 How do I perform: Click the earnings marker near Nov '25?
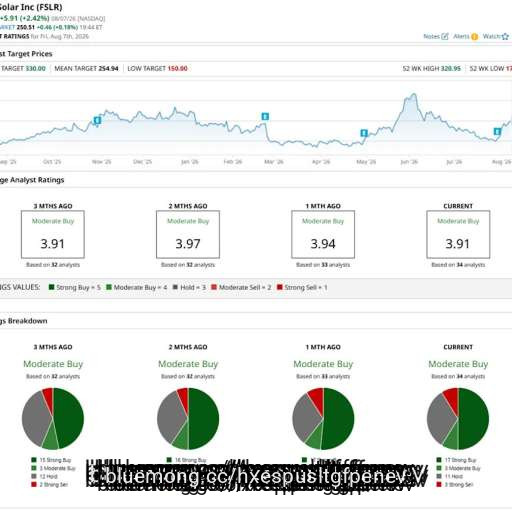[97, 120]
